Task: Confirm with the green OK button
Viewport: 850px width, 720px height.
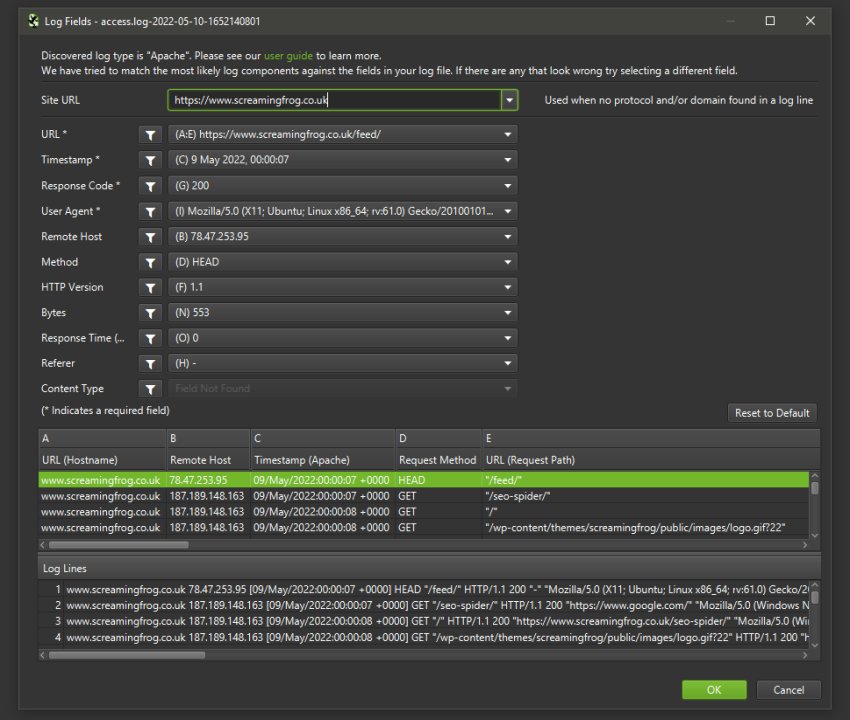Action: [714, 690]
